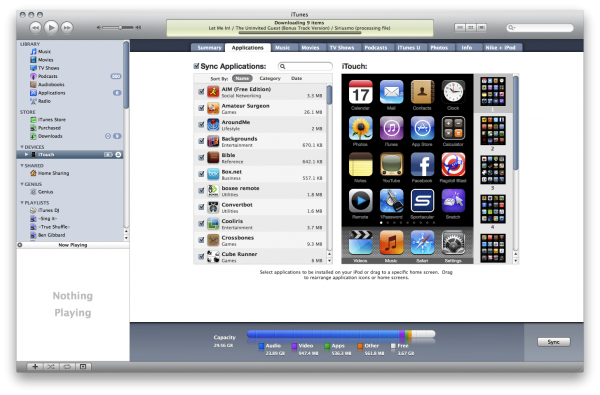Select the App Store icon on home screen
Image resolution: width=600 pixels, height=395 pixels.
(x=422, y=128)
